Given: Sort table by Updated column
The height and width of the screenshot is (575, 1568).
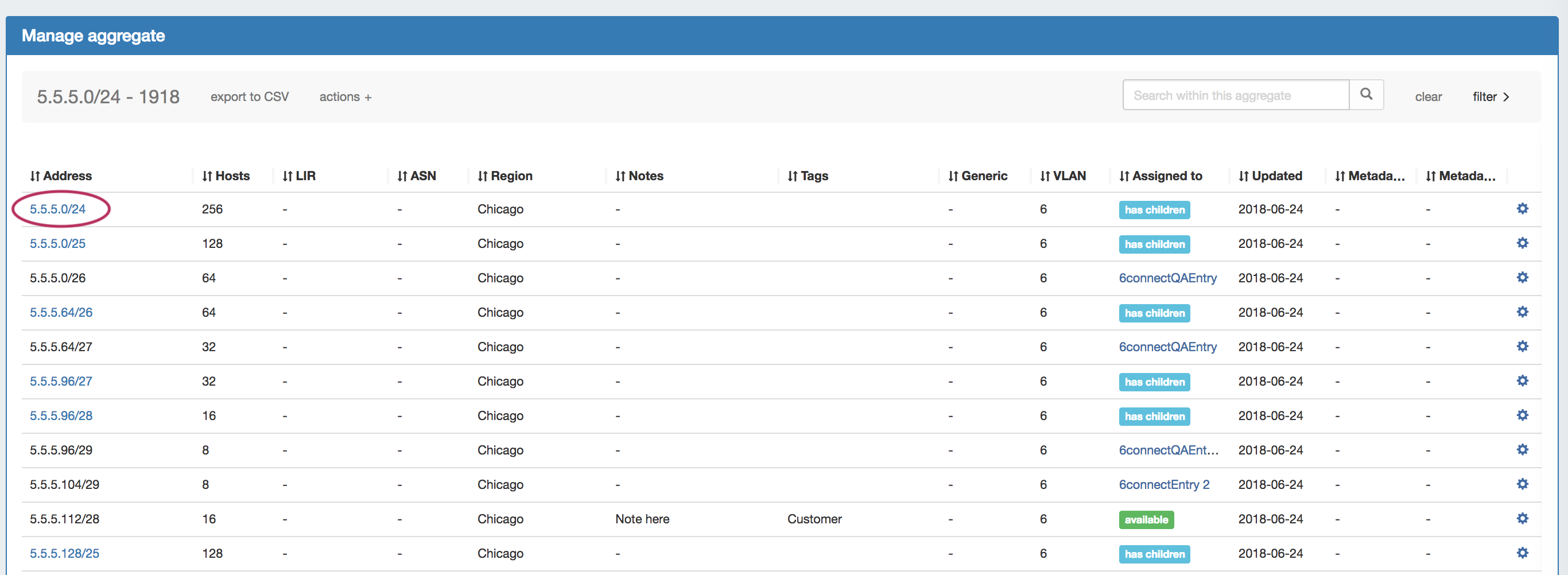Looking at the screenshot, I should click(x=1270, y=176).
